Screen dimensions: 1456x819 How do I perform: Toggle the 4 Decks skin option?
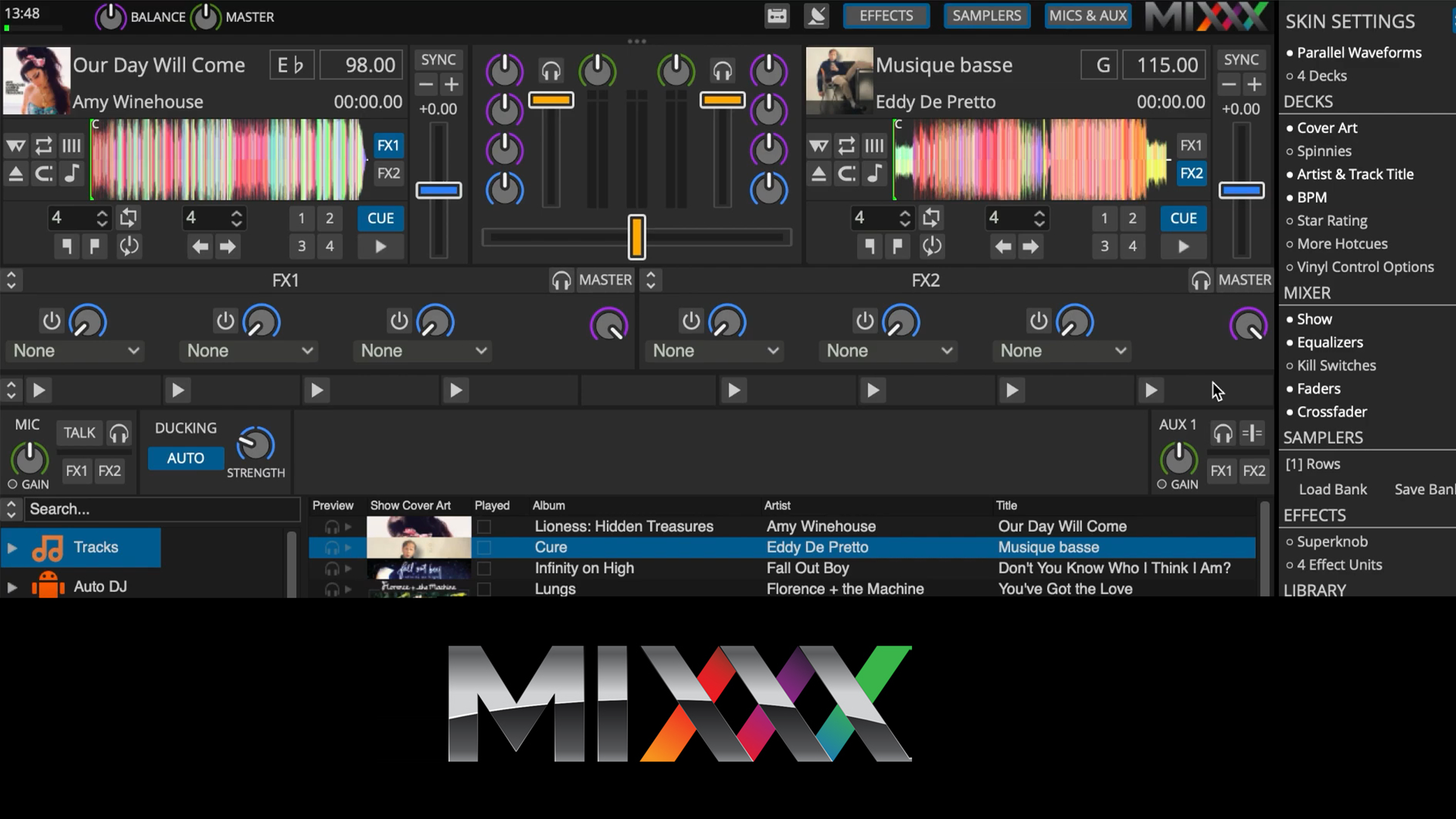click(x=1316, y=76)
